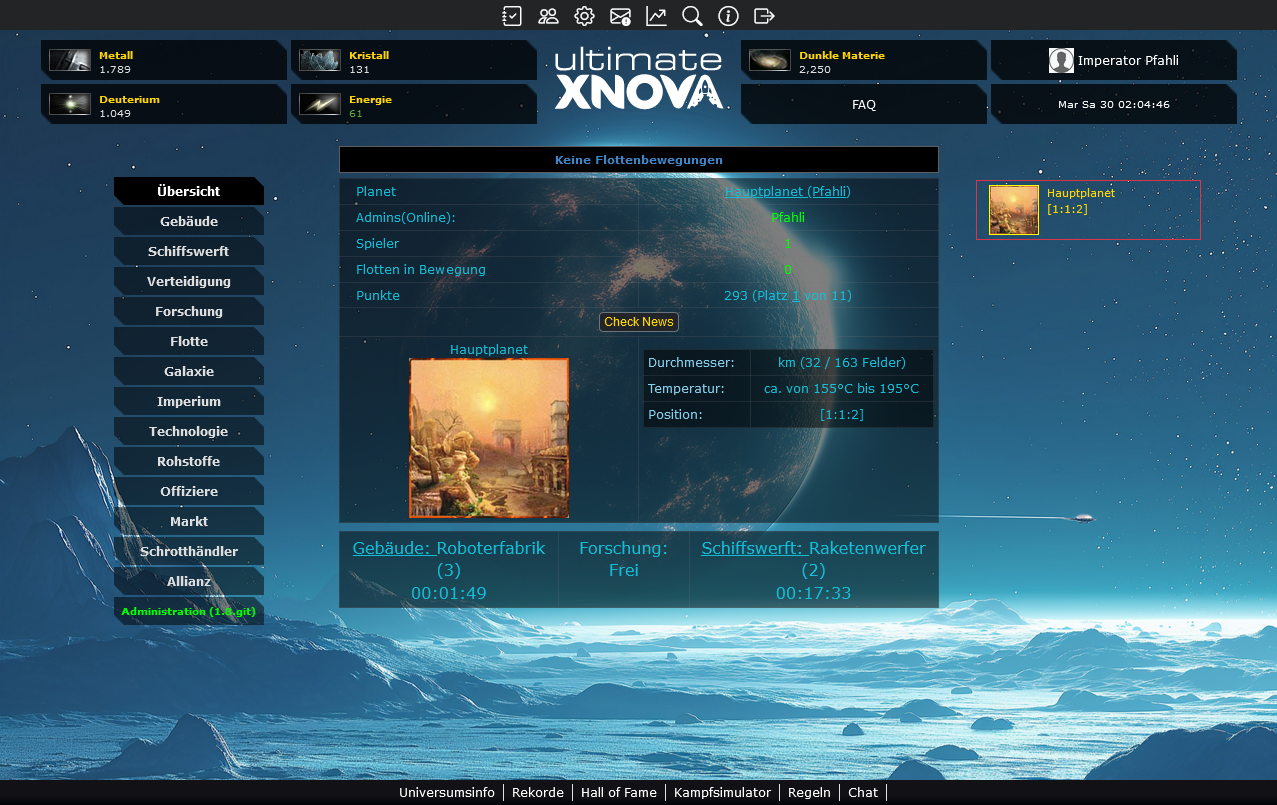
Task: Open settings via the gear icon
Action: tap(584, 16)
